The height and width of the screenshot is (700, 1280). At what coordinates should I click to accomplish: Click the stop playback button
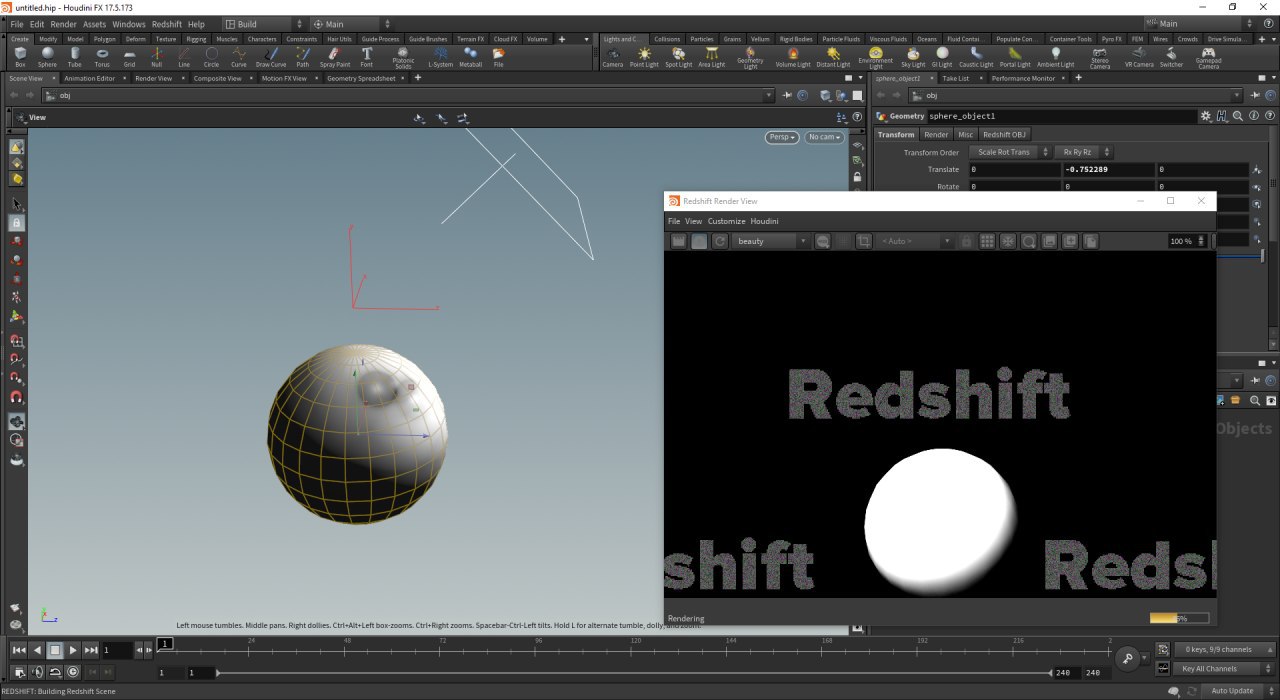55,650
